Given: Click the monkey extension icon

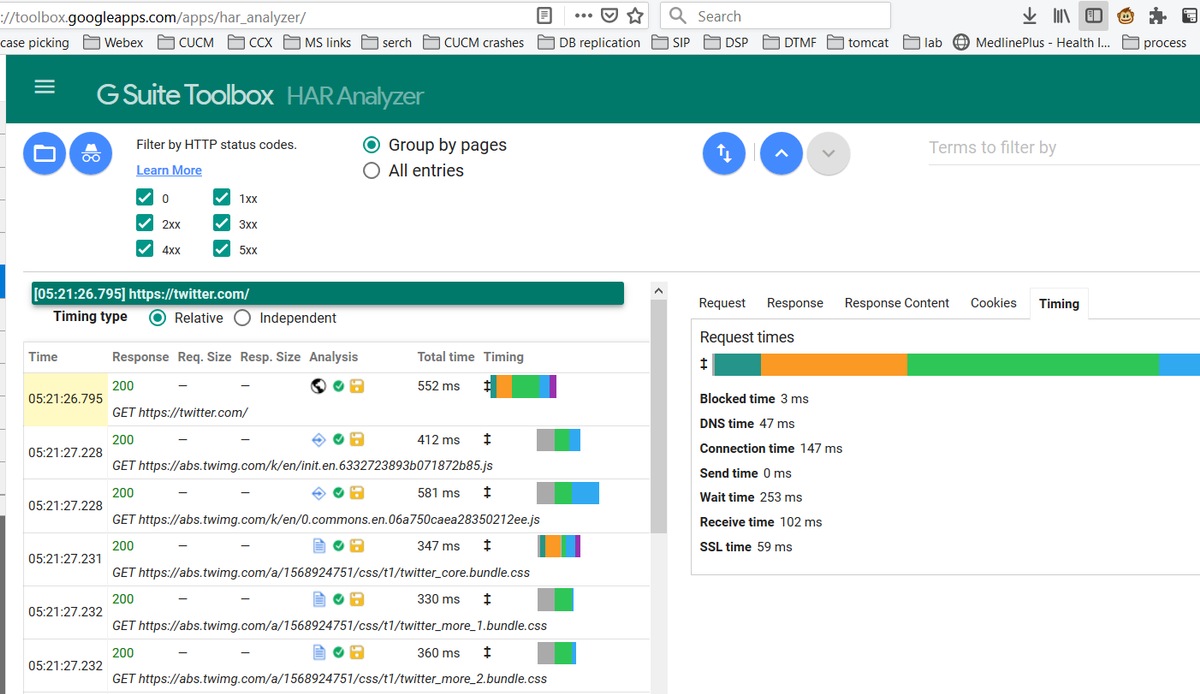Looking at the screenshot, I should point(1126,15).
